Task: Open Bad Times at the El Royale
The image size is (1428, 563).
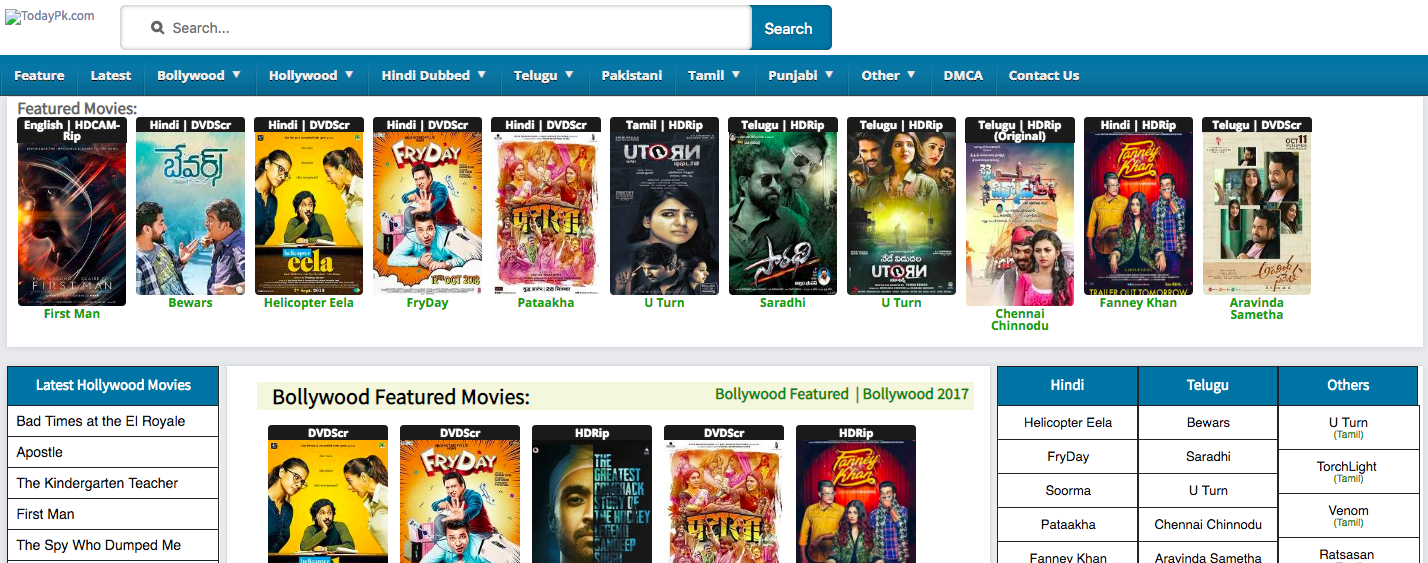Action: (x=113, y=421)
